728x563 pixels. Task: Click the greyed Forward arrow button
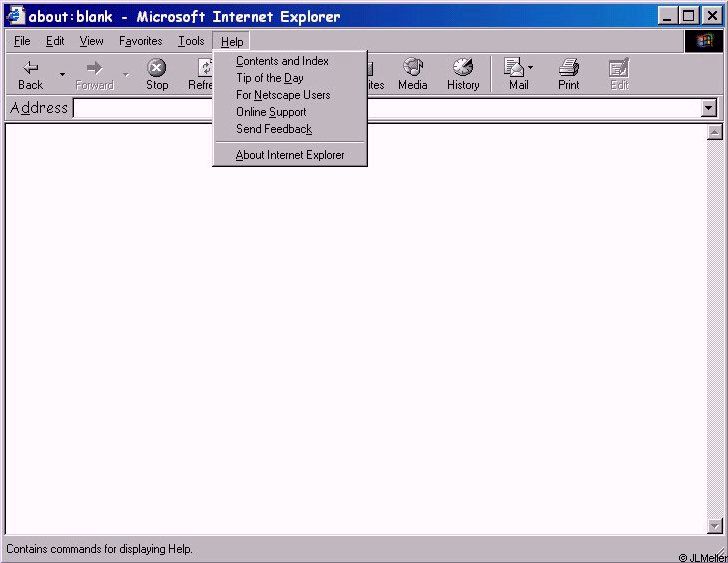point(94,74)
